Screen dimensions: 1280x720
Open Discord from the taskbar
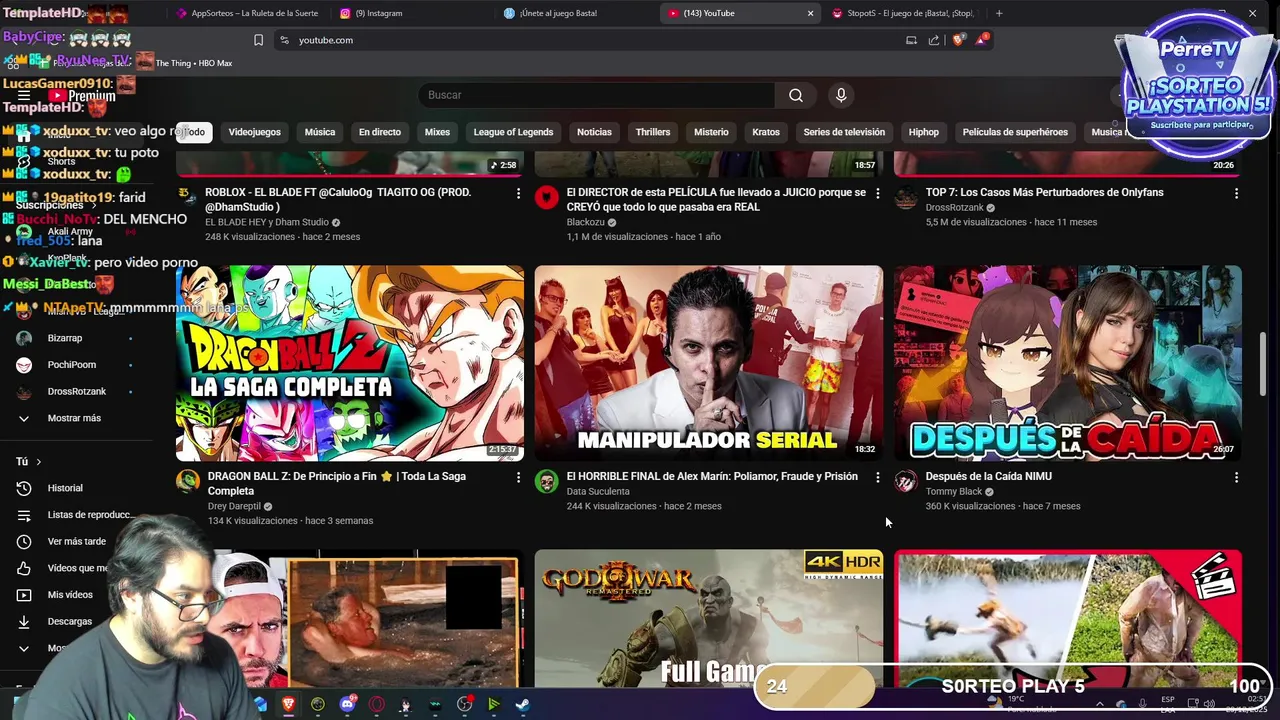(347, 704)
